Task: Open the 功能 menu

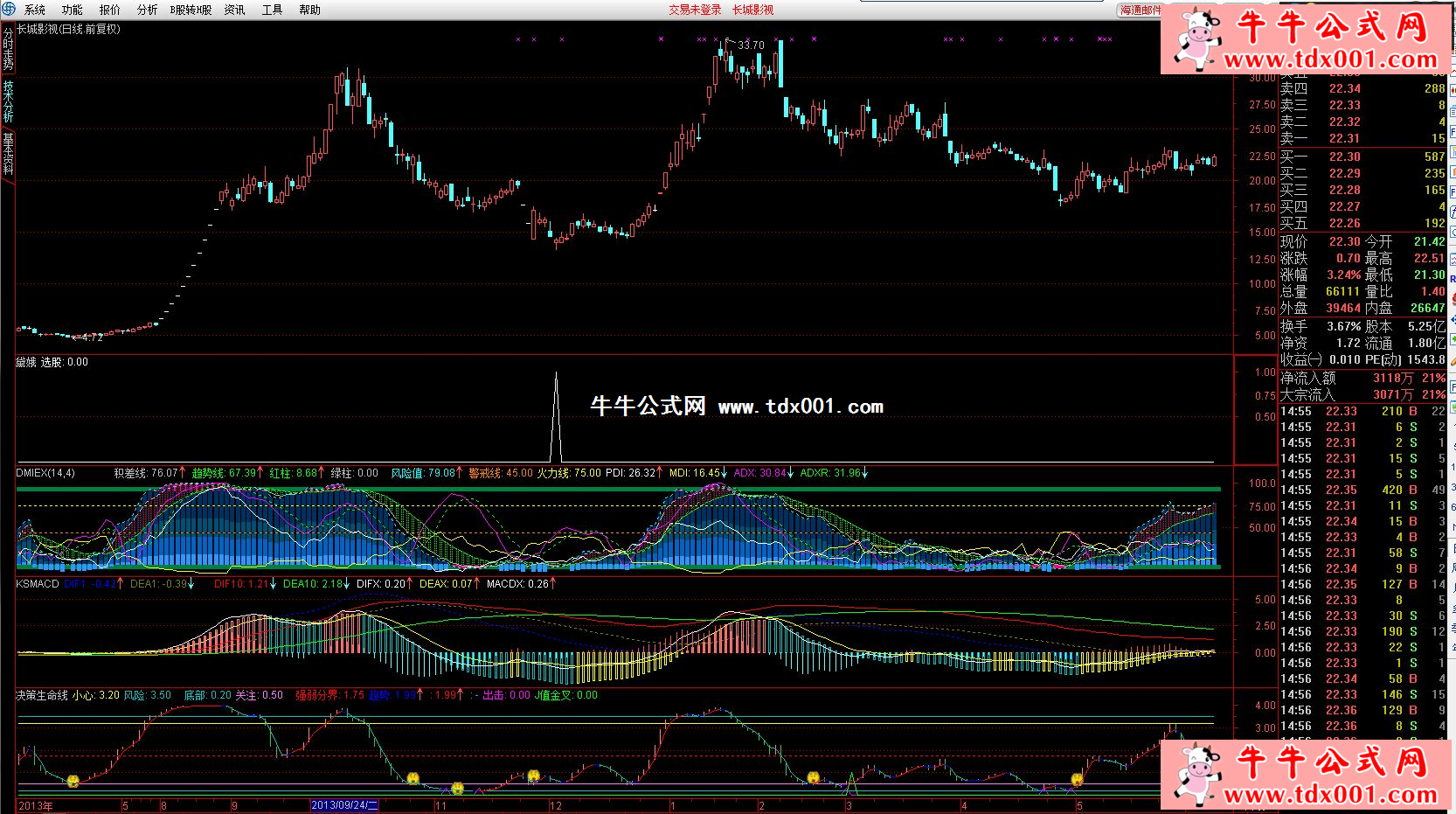Action: tap(73, 10)
